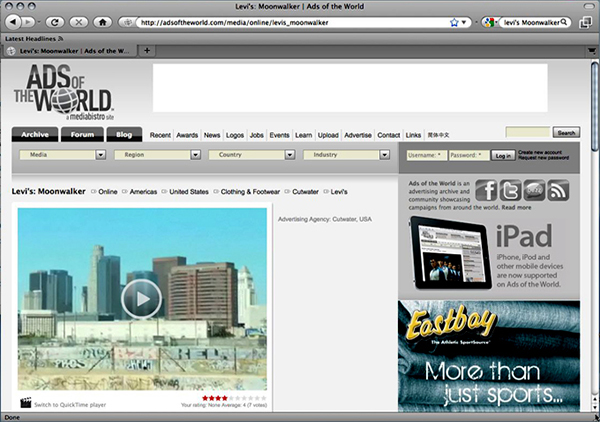Image resolution: width=600 pixels, height=422 pixels.
Task: Expand the Media filter dropdown
Action: (62, 155)
